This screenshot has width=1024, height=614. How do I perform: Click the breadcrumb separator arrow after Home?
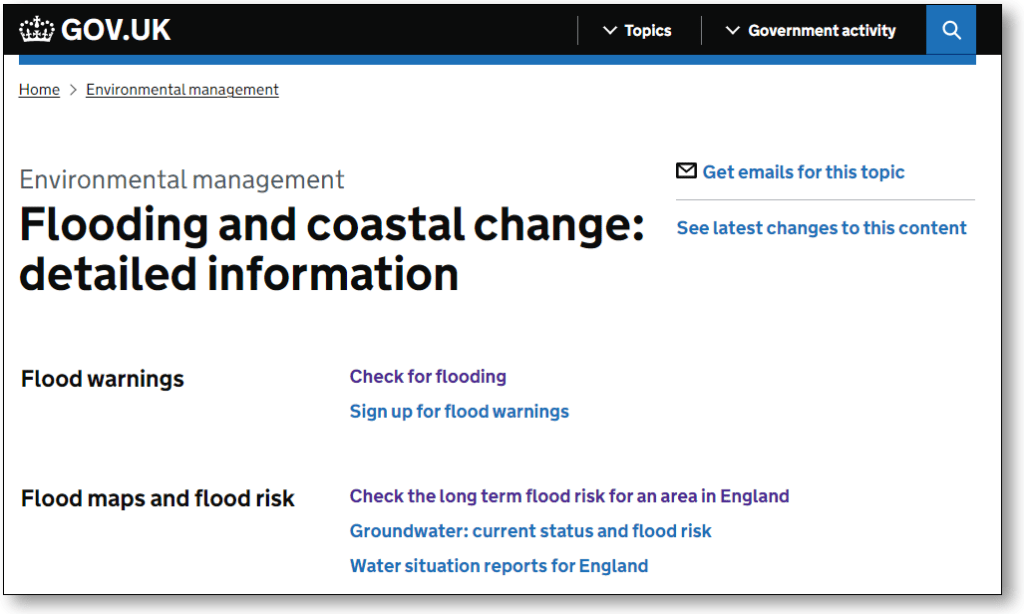point(73,90)
